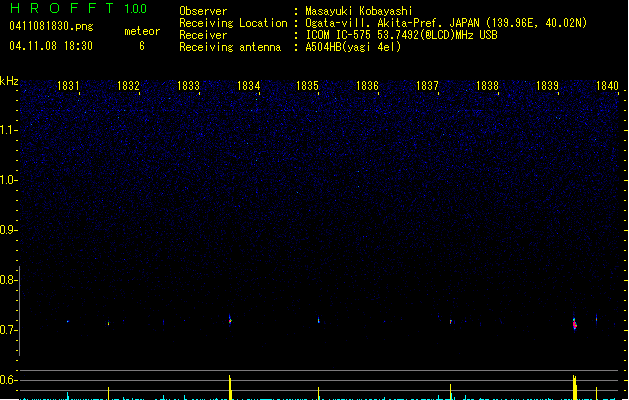This screenshot has height=400, width=629.
Task: Click the Receiving Location label
Action: tap(233, 23)
